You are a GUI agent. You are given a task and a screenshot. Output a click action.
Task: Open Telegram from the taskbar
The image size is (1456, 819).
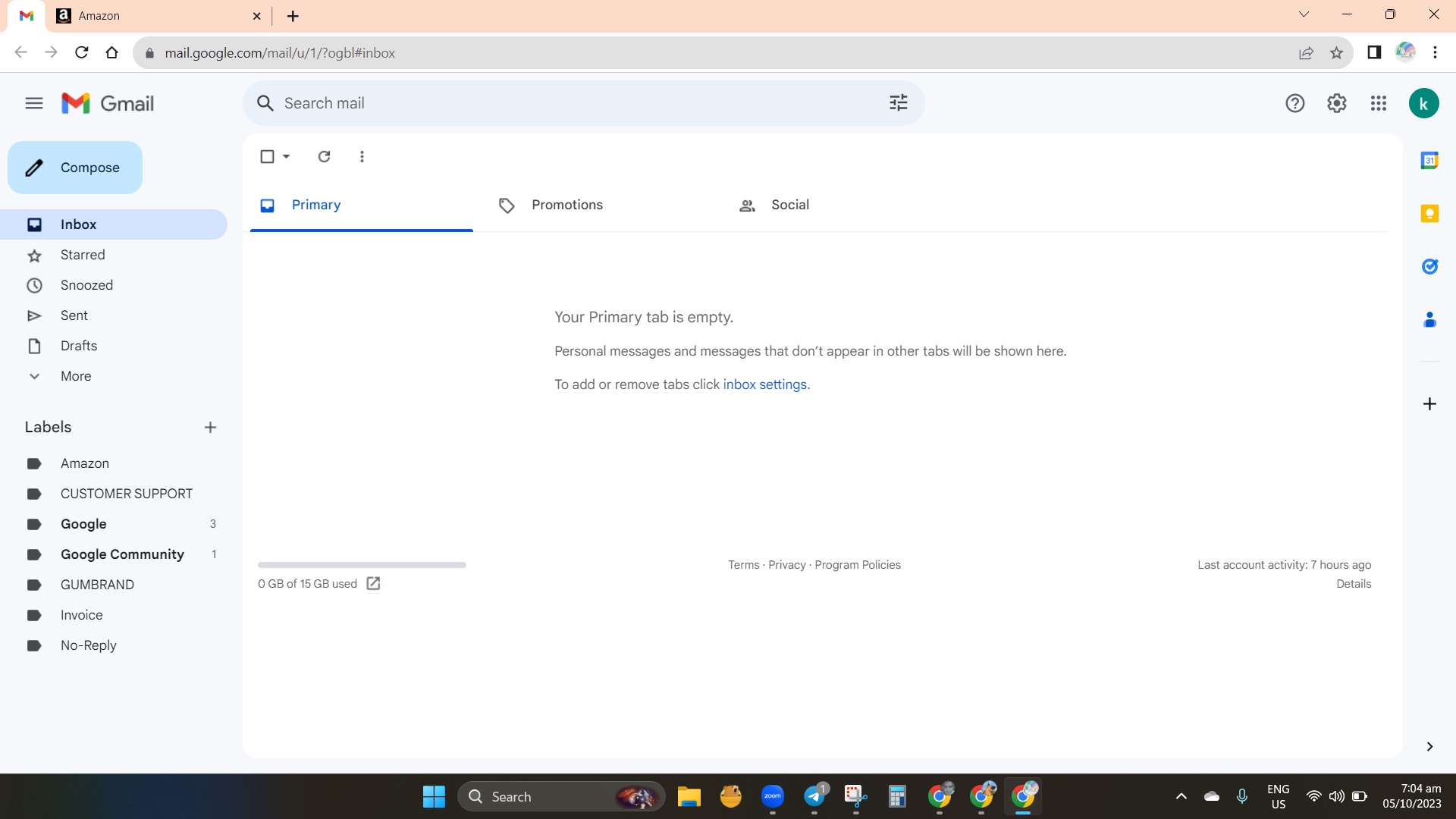[814, 796]
